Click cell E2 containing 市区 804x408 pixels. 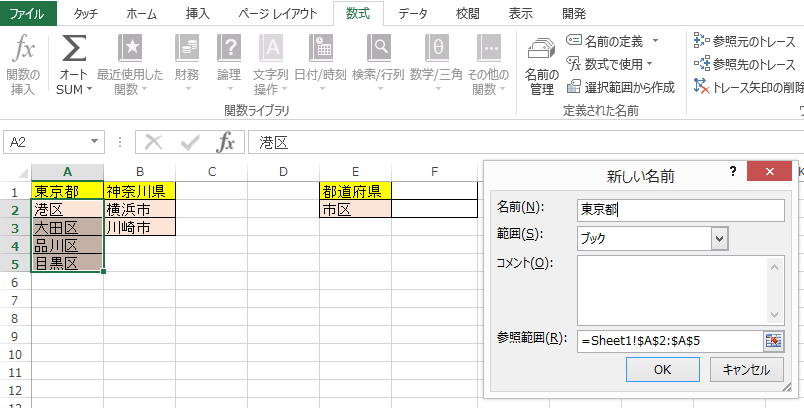coord(355,209)
